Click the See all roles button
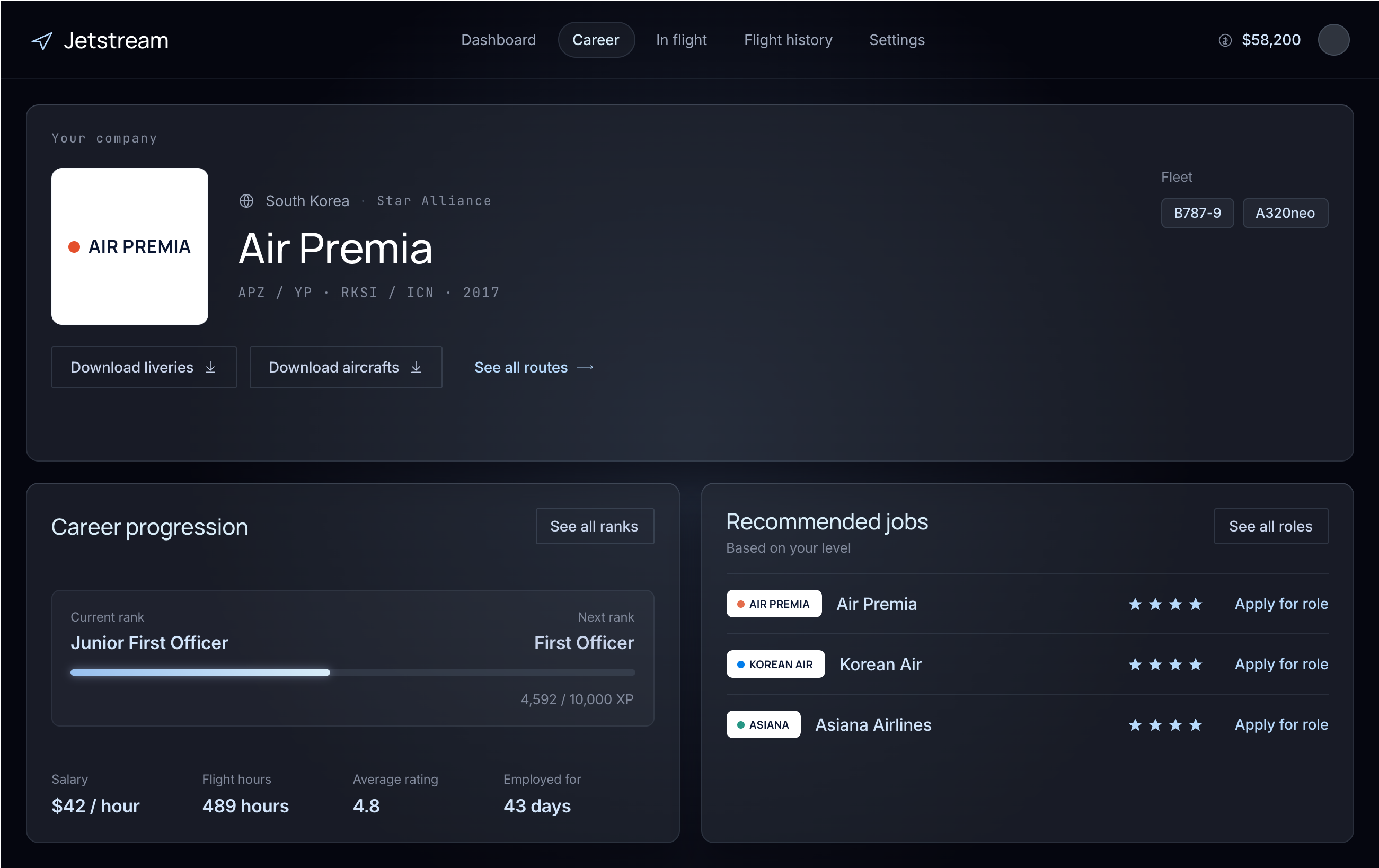The height and width of the screenshot is (868, 1379). (x=1270, y=526)
